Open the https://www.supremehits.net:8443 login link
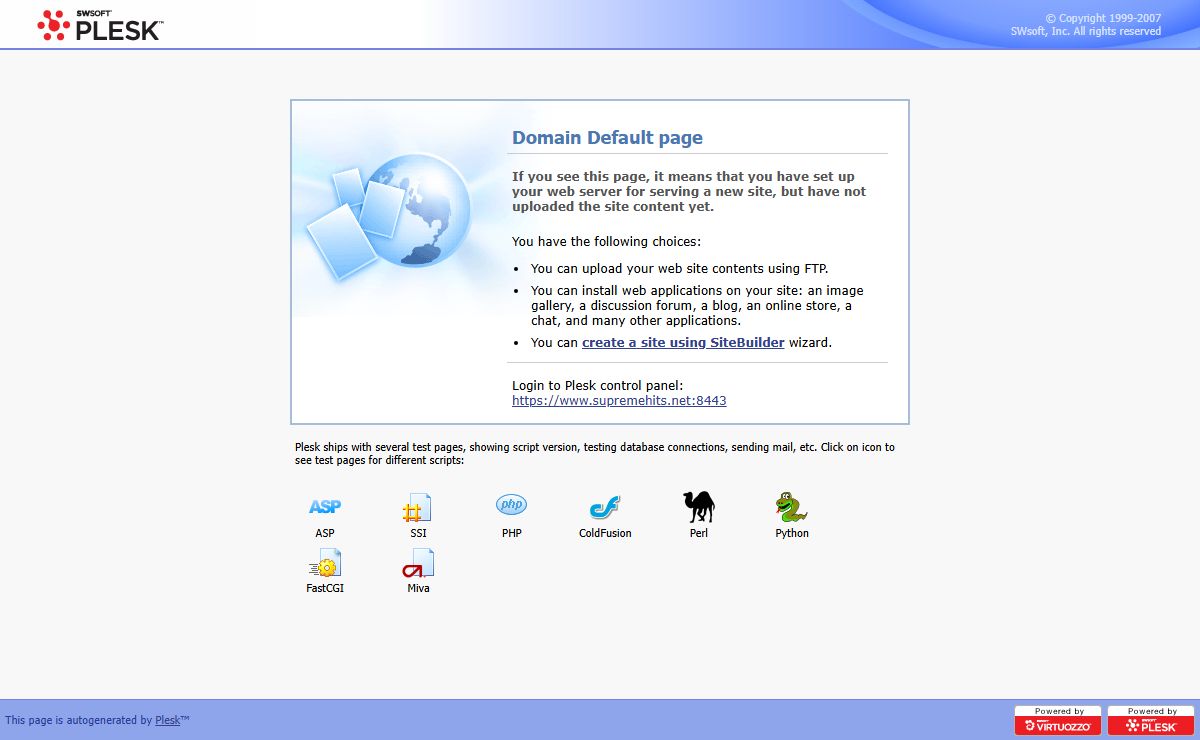 [619, 400]
